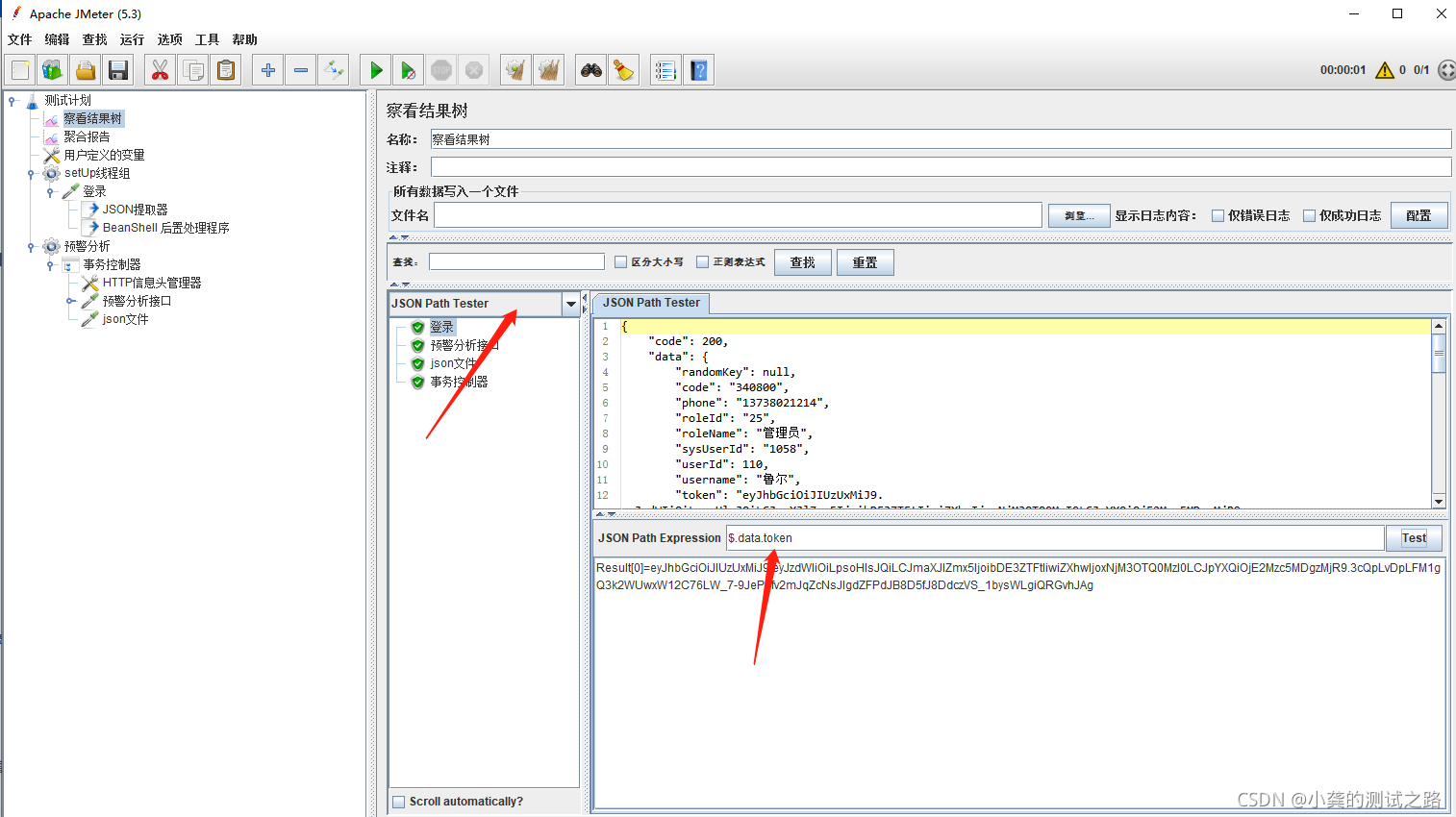This screenshot has width=1456, height=817.
Task: Click the 配置 button
Action: pos(1418,215)
